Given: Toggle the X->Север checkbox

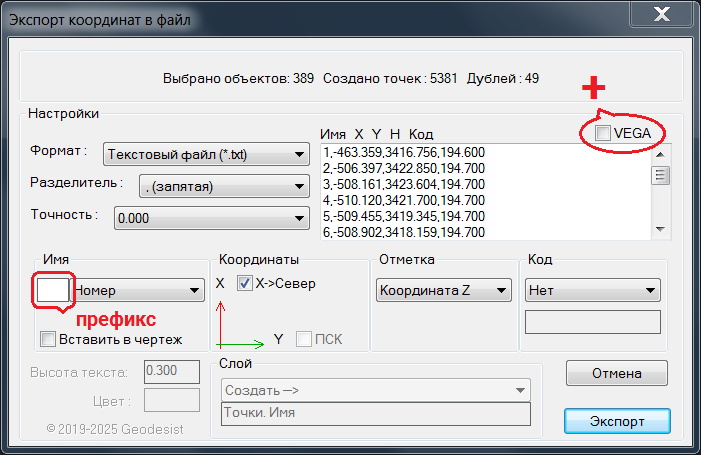Looking at the screenshot, I should (x=245, y=284).
